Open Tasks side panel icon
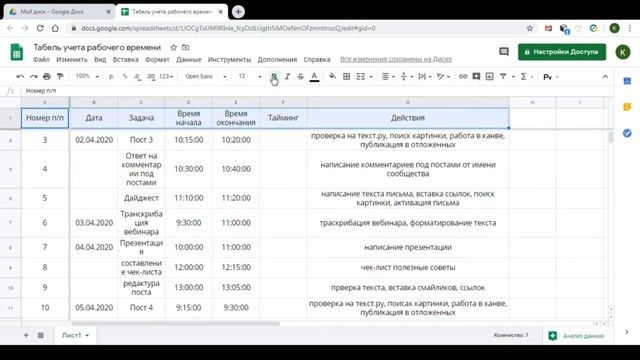The height and width of the screenshot is (360, 640). (627, 133)
